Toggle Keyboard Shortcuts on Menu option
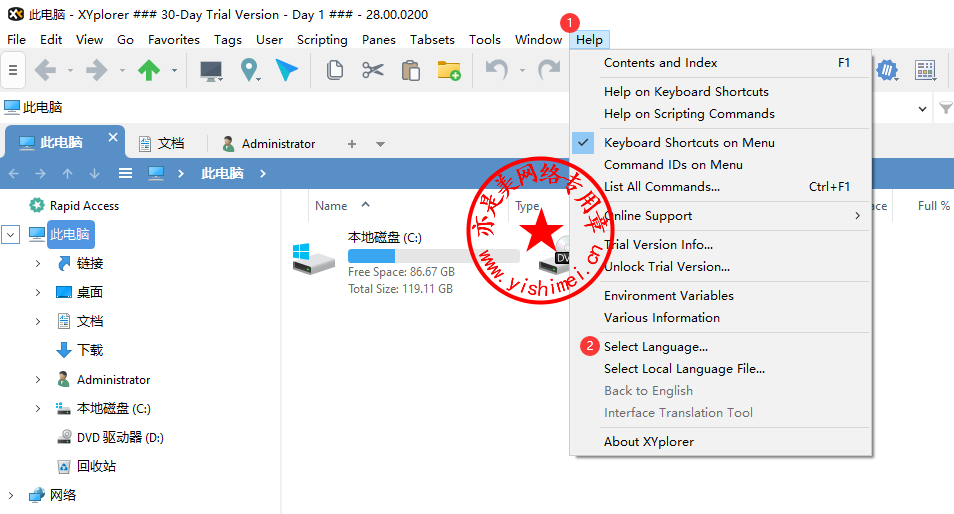 point(688,143)
